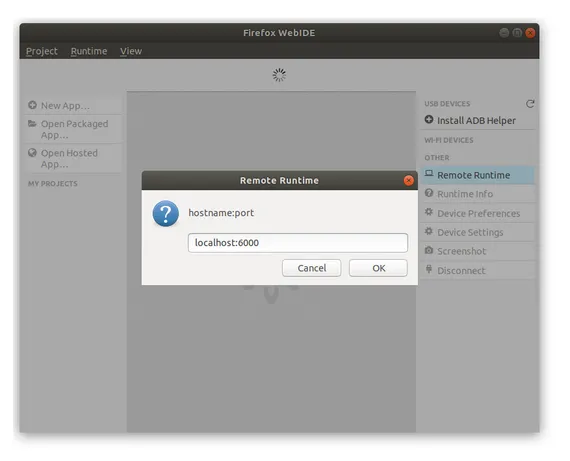Click Cancel in Remote Runtime dialog
The width and height of the screenshot is (570, 461).
click(x=312, y=268)
